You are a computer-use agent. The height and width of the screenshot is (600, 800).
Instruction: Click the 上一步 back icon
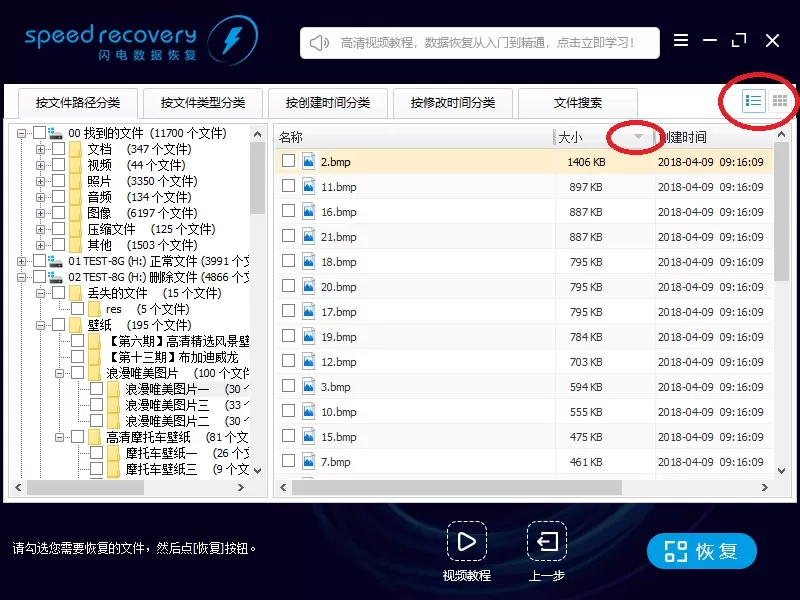click(x=547, y=541)
